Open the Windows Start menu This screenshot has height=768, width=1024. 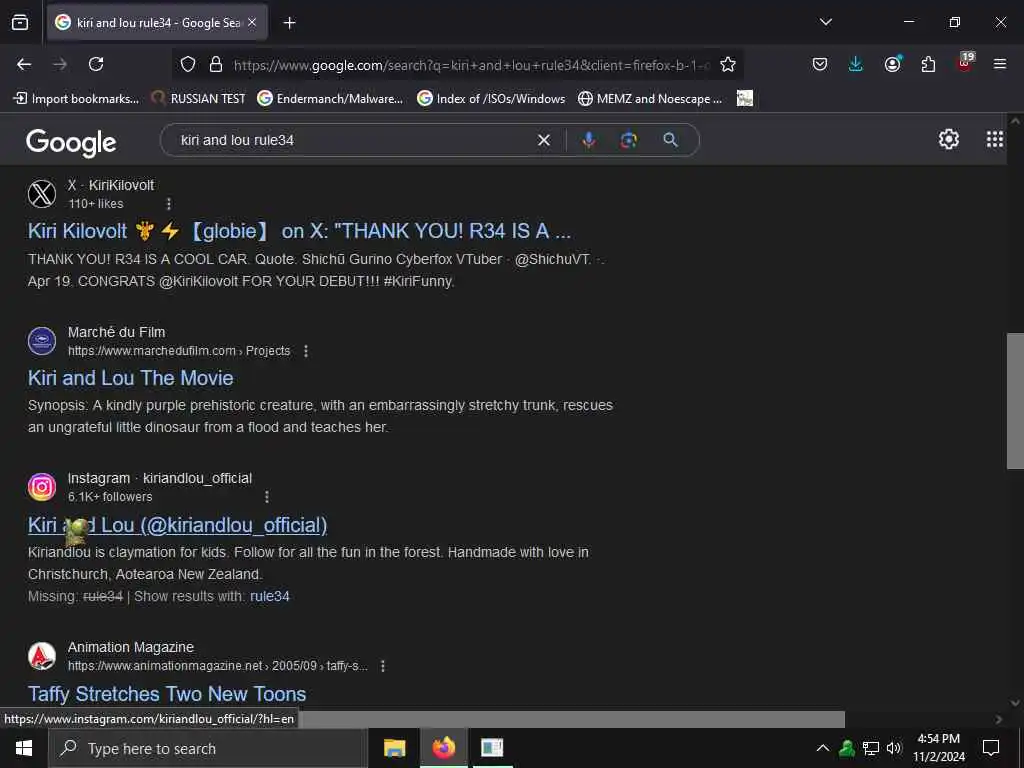(24, 748)
